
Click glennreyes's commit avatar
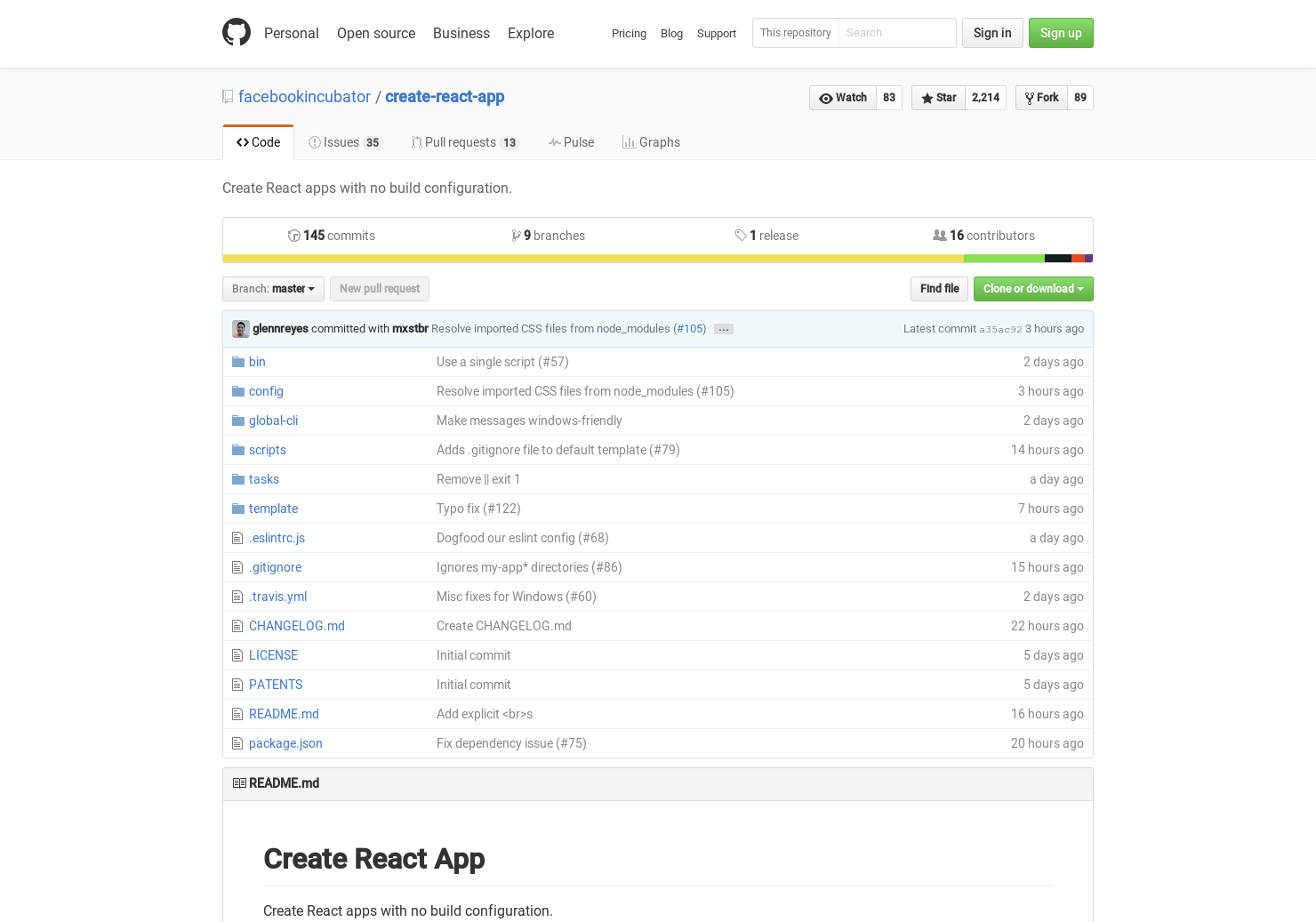tap(240, 329)
